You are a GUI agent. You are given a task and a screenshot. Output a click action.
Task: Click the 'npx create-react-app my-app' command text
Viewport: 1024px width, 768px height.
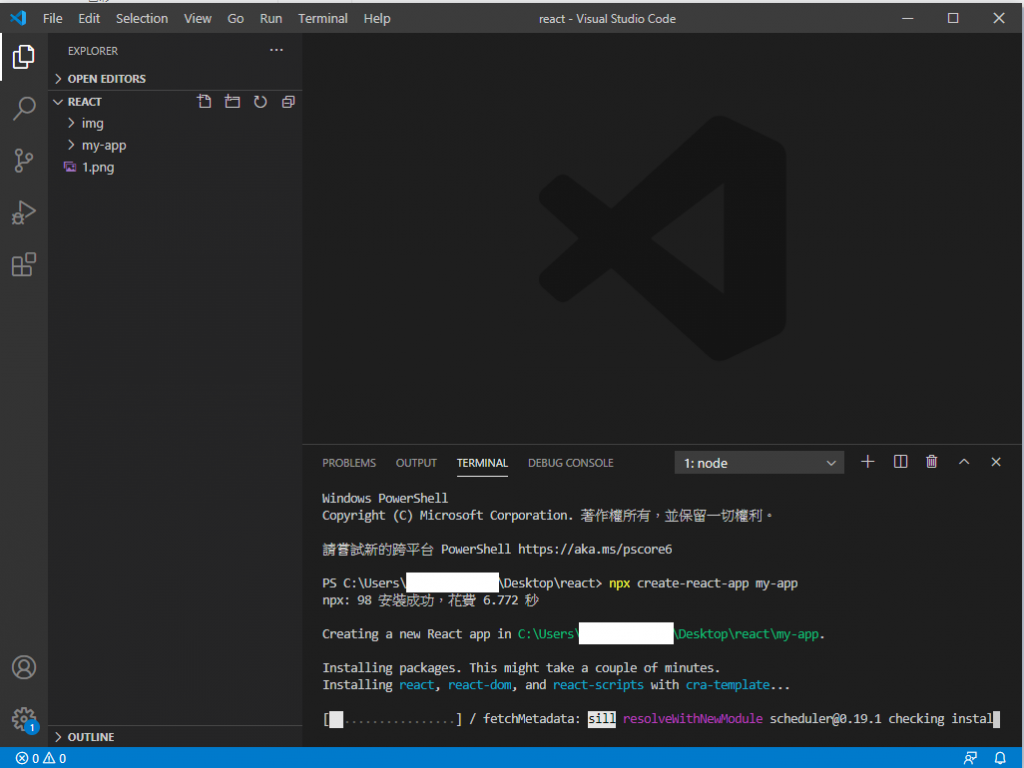pos(703,583)
